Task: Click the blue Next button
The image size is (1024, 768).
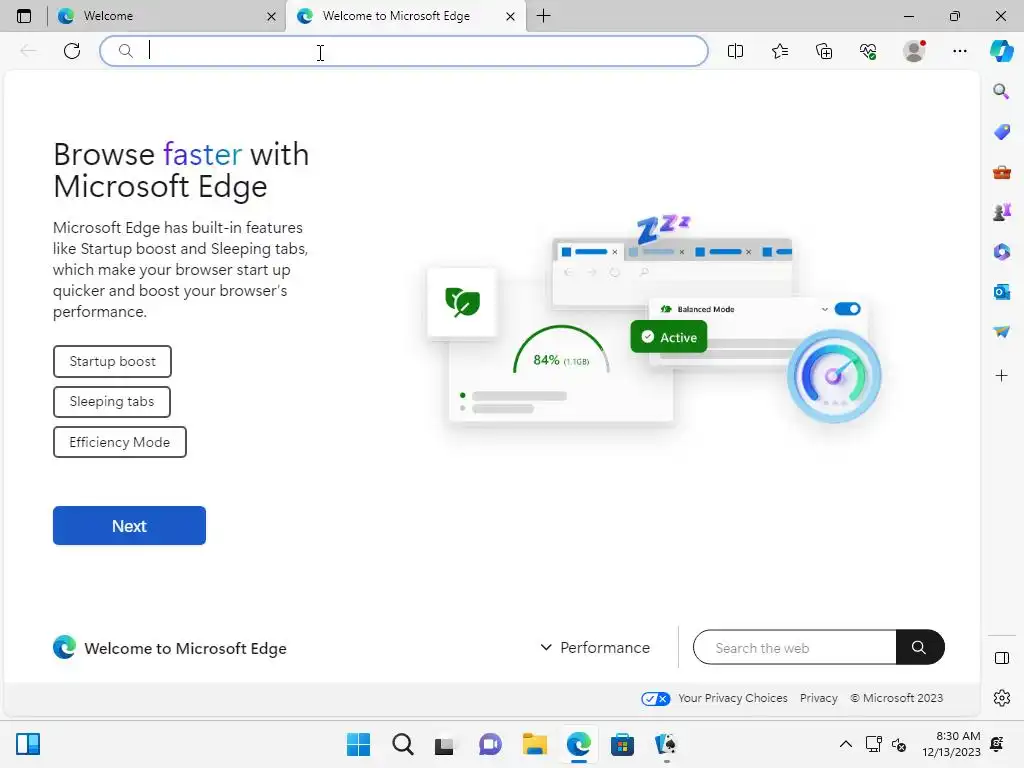Action: (129, 526)
